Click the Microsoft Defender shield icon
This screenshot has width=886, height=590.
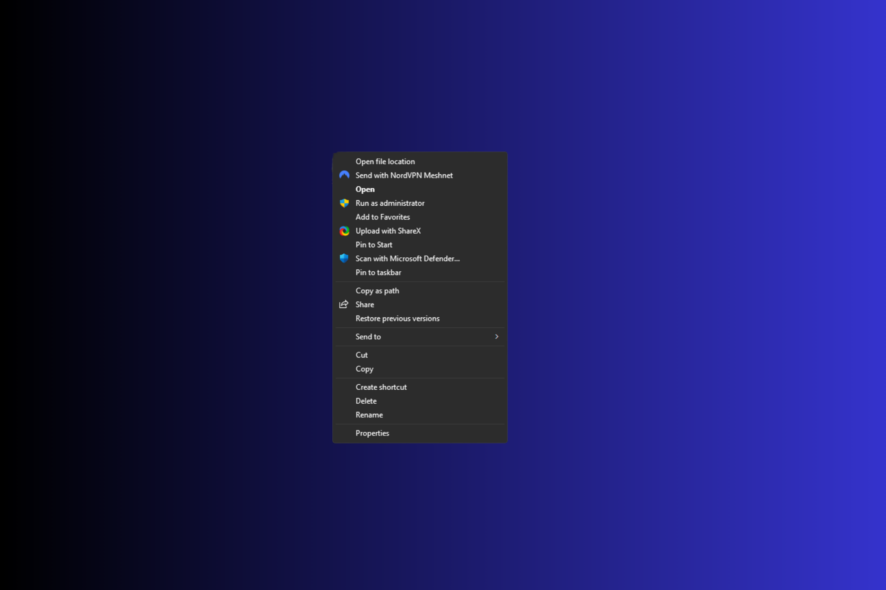344,258
